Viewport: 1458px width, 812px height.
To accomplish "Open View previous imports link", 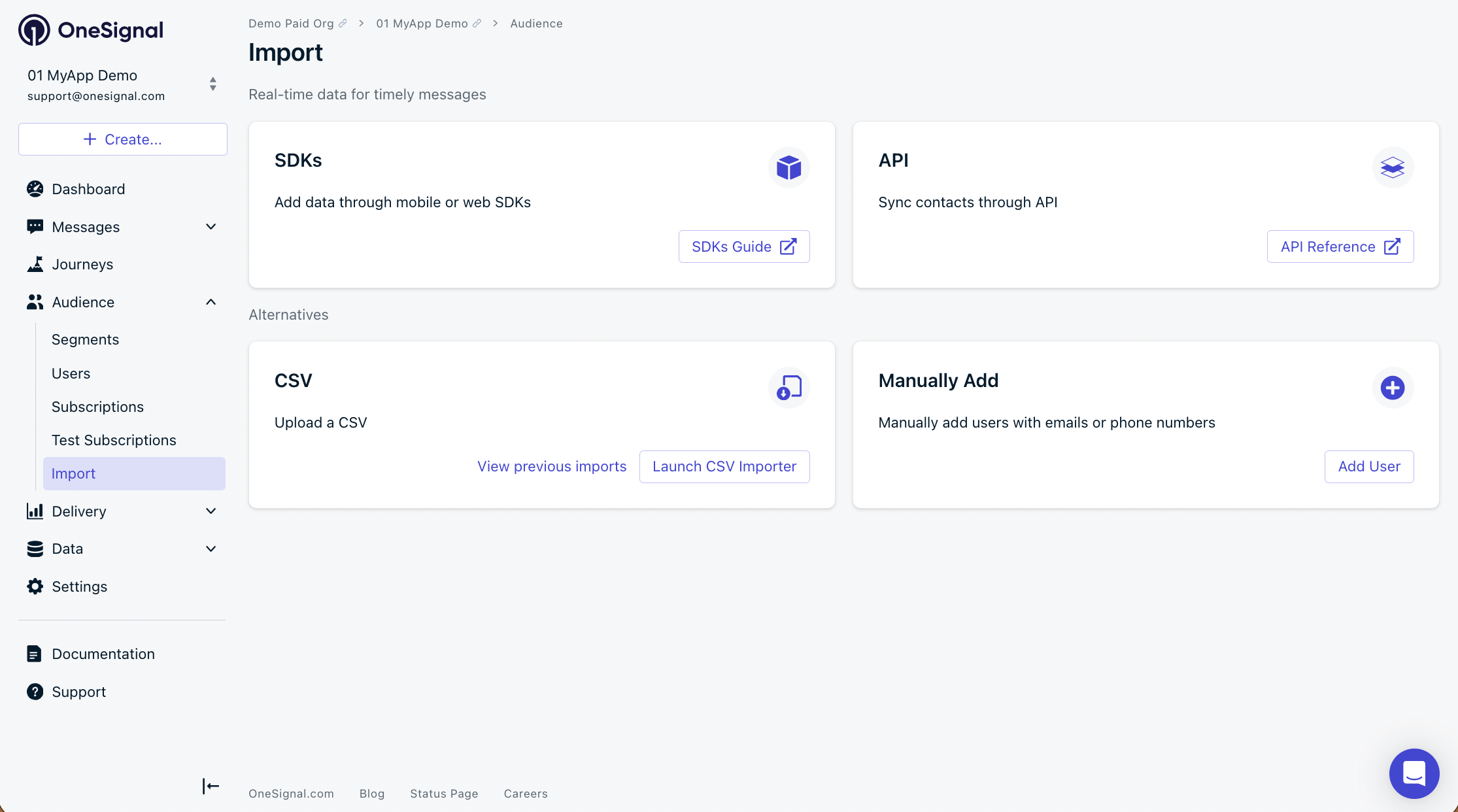I will [x=552, y=467].
